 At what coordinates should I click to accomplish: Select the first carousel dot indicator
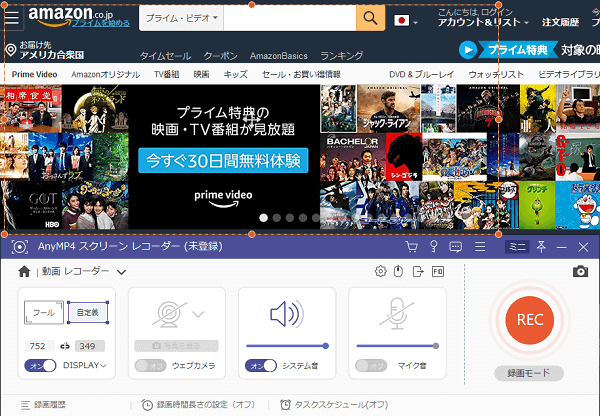tap(263, 218)
